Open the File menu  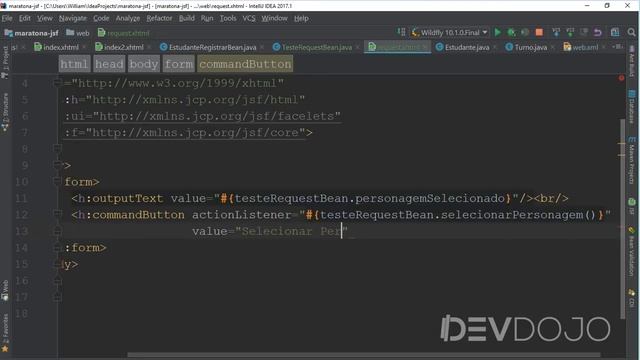[7, 18]
